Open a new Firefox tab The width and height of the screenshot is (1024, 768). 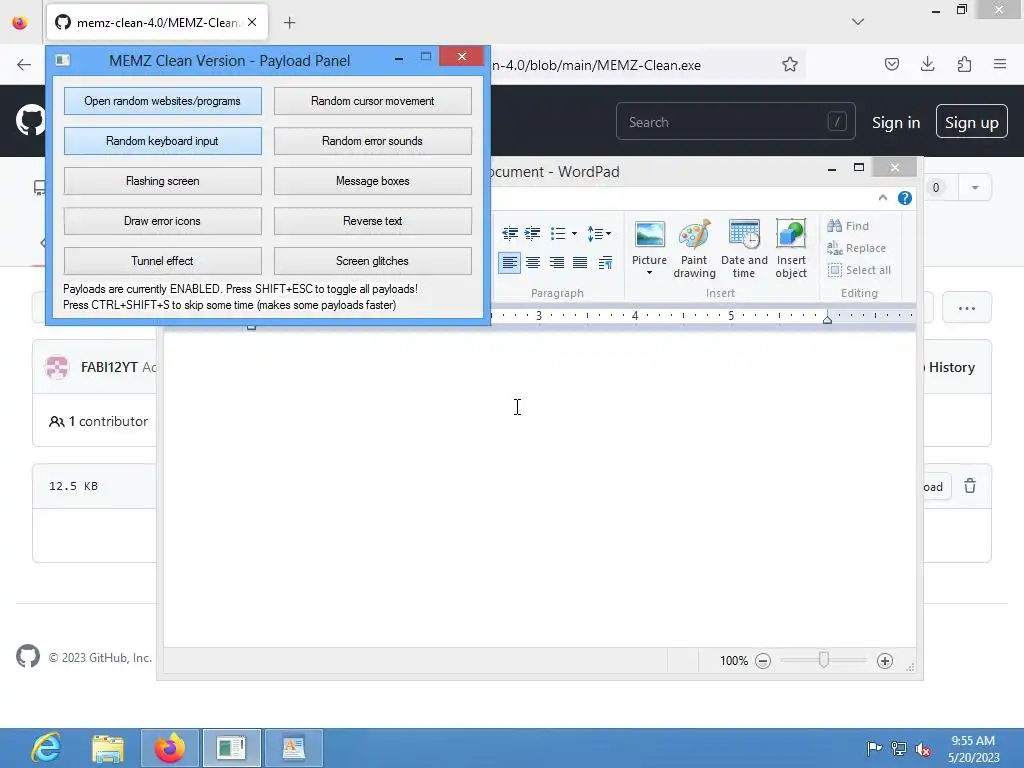pos(289,23)
